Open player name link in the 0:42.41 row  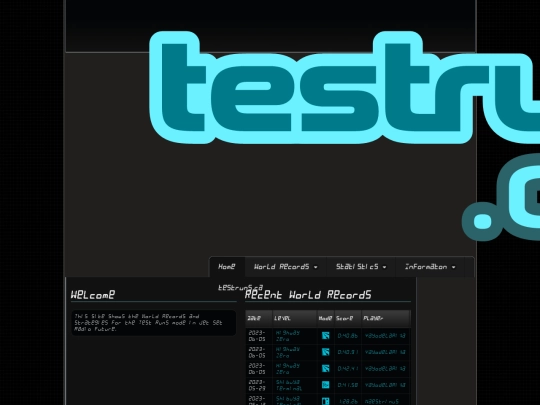point(385,368)
